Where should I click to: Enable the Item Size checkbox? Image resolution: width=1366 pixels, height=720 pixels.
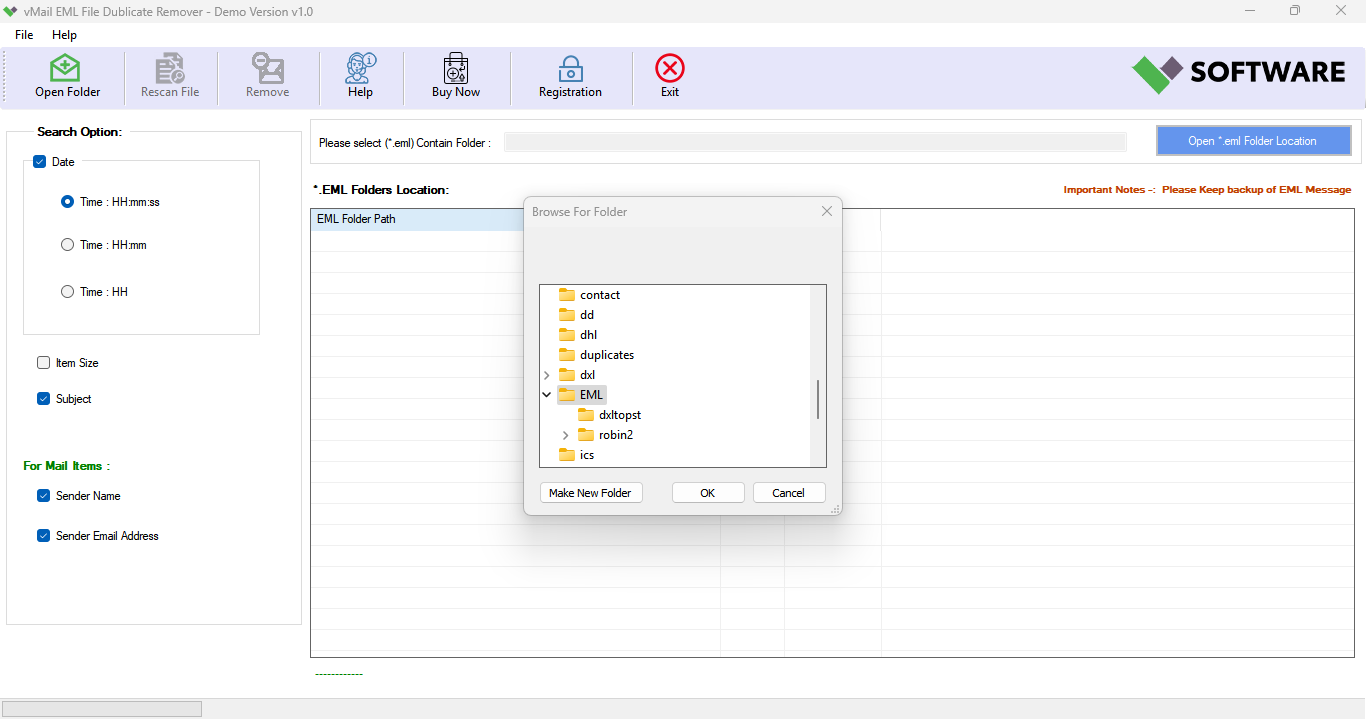tap(43, 363)
